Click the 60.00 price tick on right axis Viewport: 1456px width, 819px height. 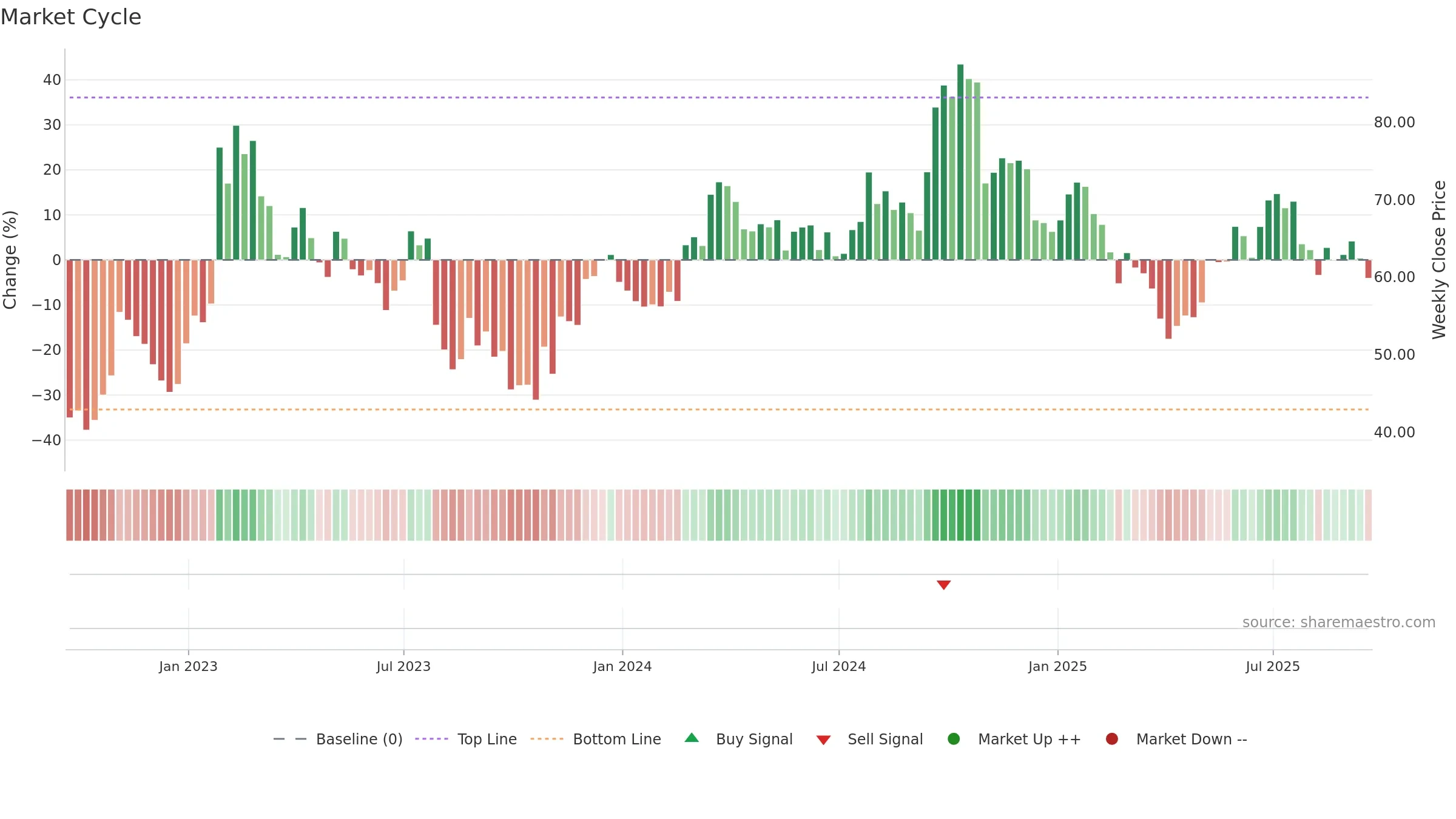pyautogui.click(x=1394, y=277)
